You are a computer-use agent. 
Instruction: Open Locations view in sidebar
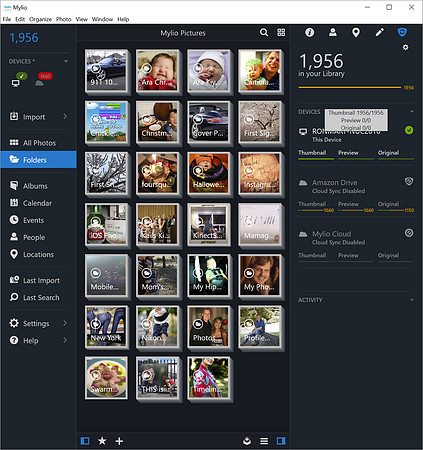38,254
